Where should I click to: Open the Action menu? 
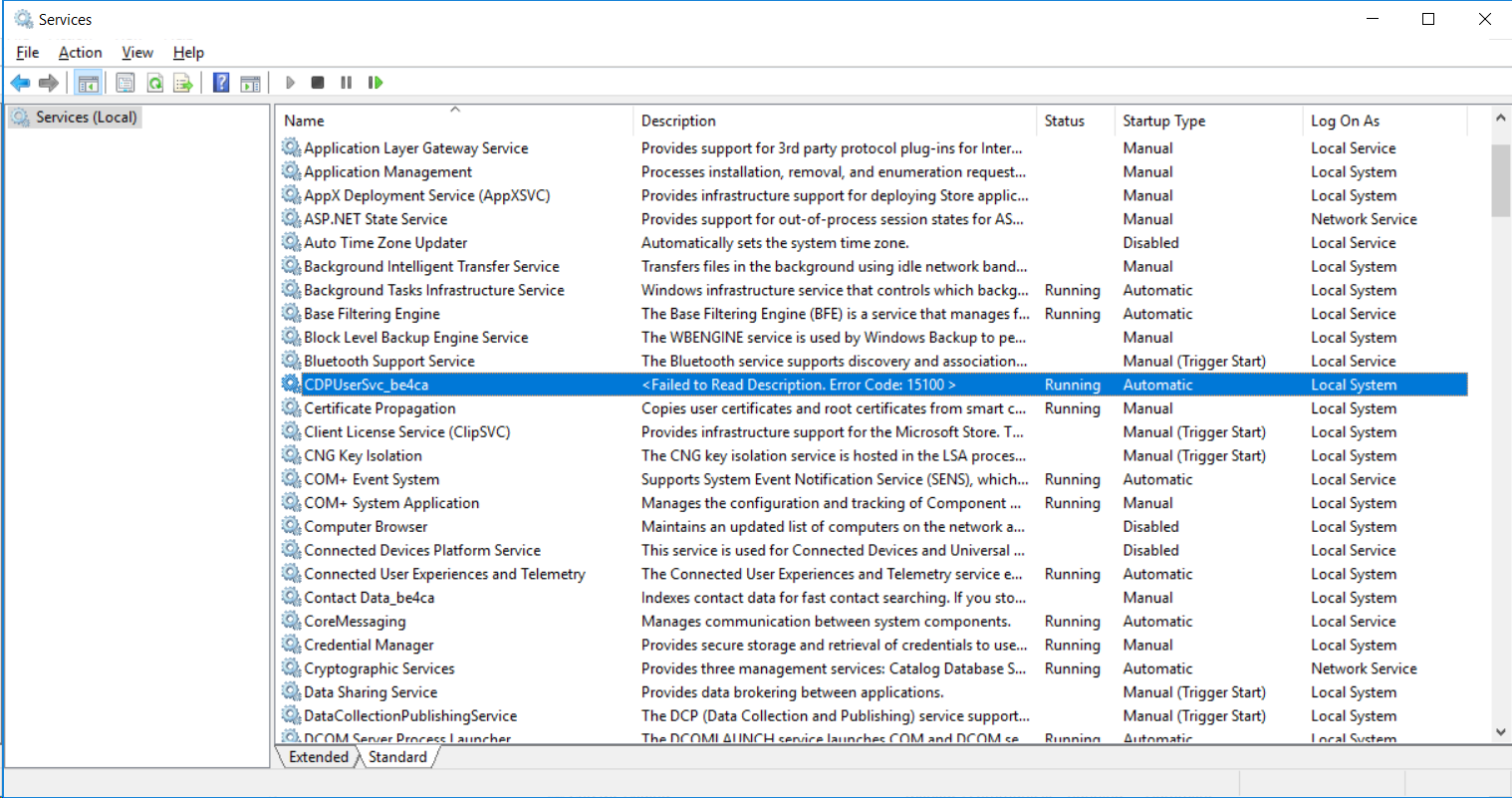(80, 53)
